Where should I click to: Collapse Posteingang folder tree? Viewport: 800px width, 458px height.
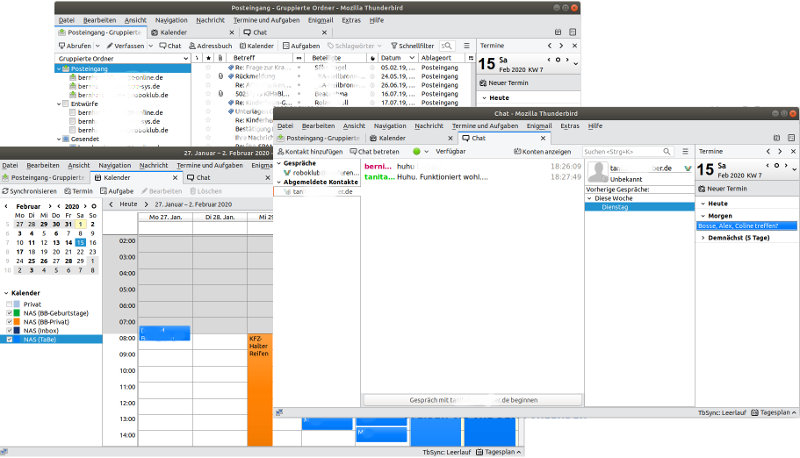tap(59, 68)
